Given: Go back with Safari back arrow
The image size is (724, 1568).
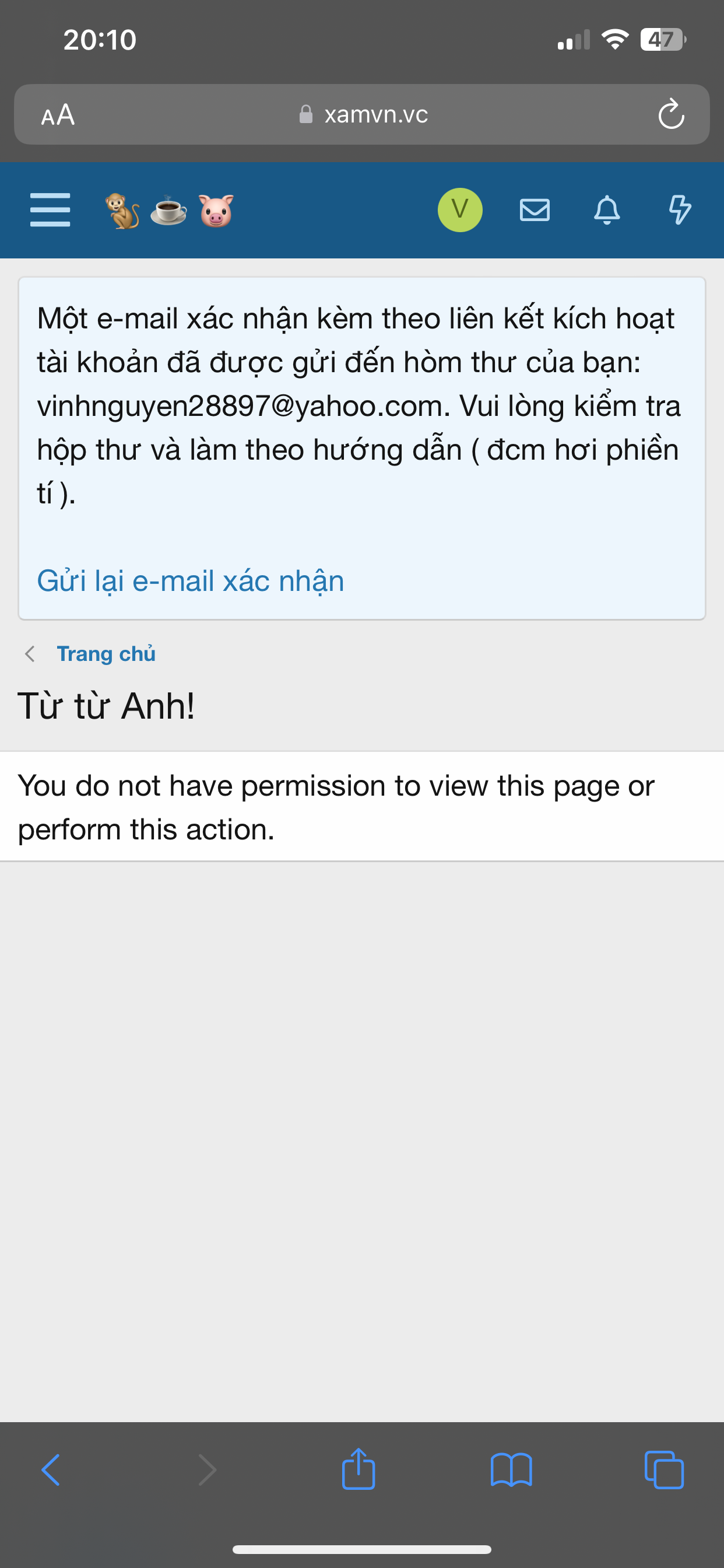Looking at the screenshot, I should pyautogui.click(x=51, y=1470).
